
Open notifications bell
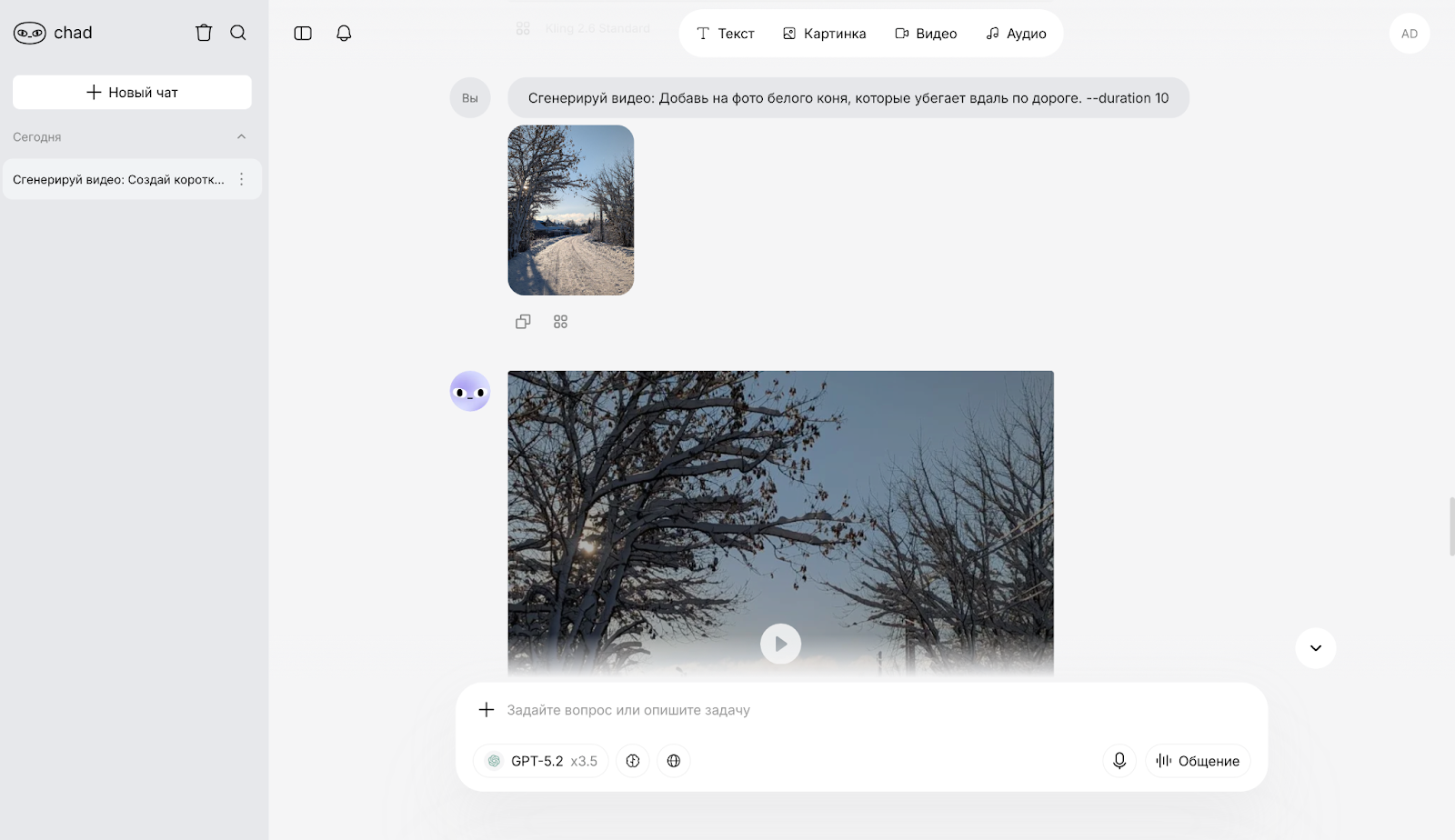pos(344,34)
